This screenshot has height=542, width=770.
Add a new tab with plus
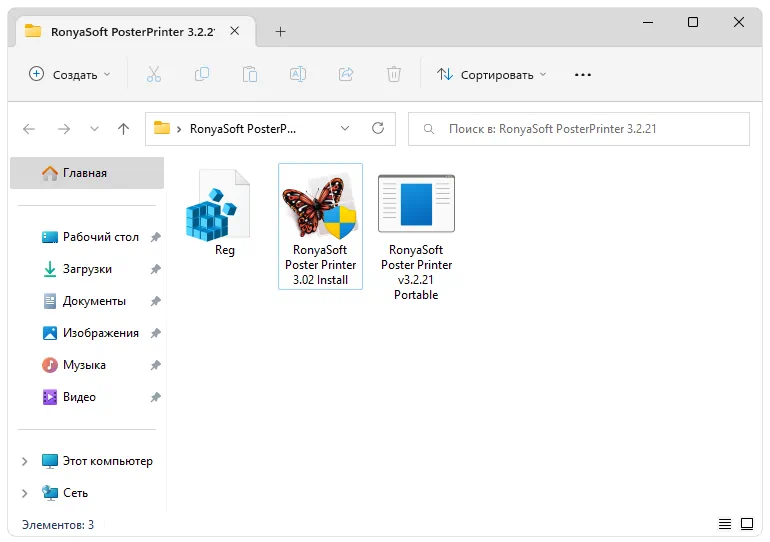tap(280, 32)
